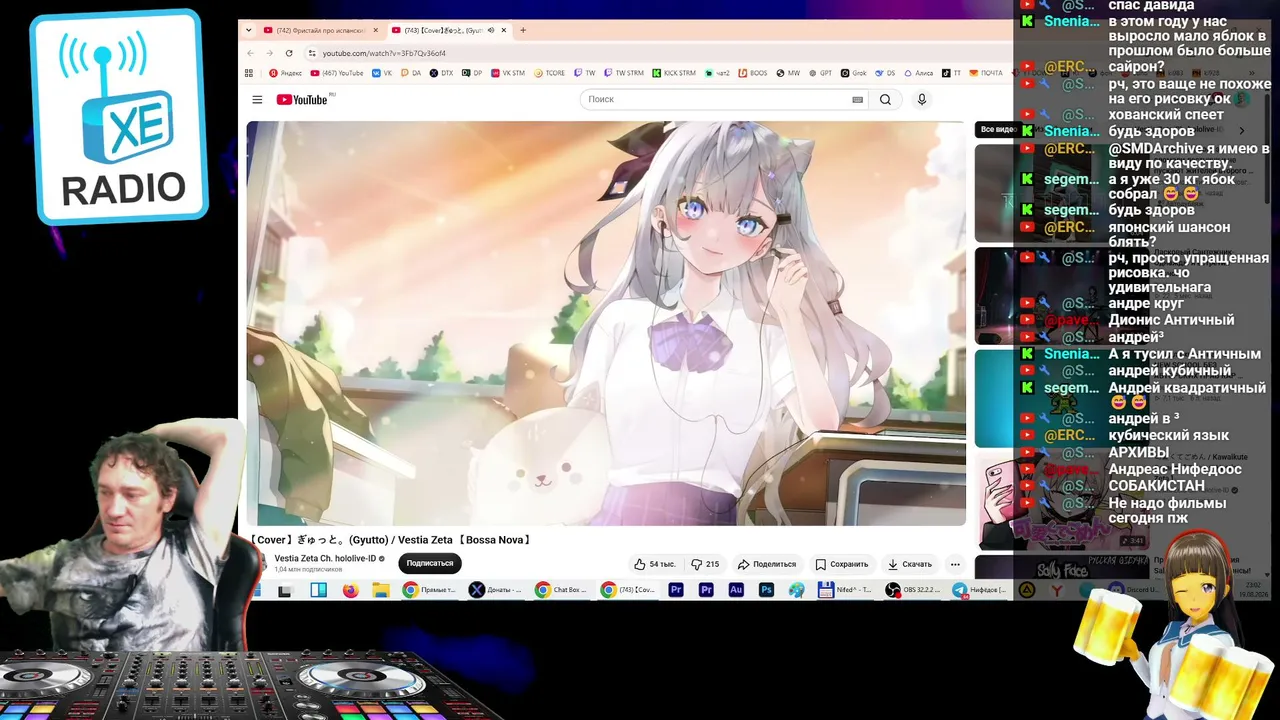
Task: Open the DS bookmark
Action: click(886, 73)
